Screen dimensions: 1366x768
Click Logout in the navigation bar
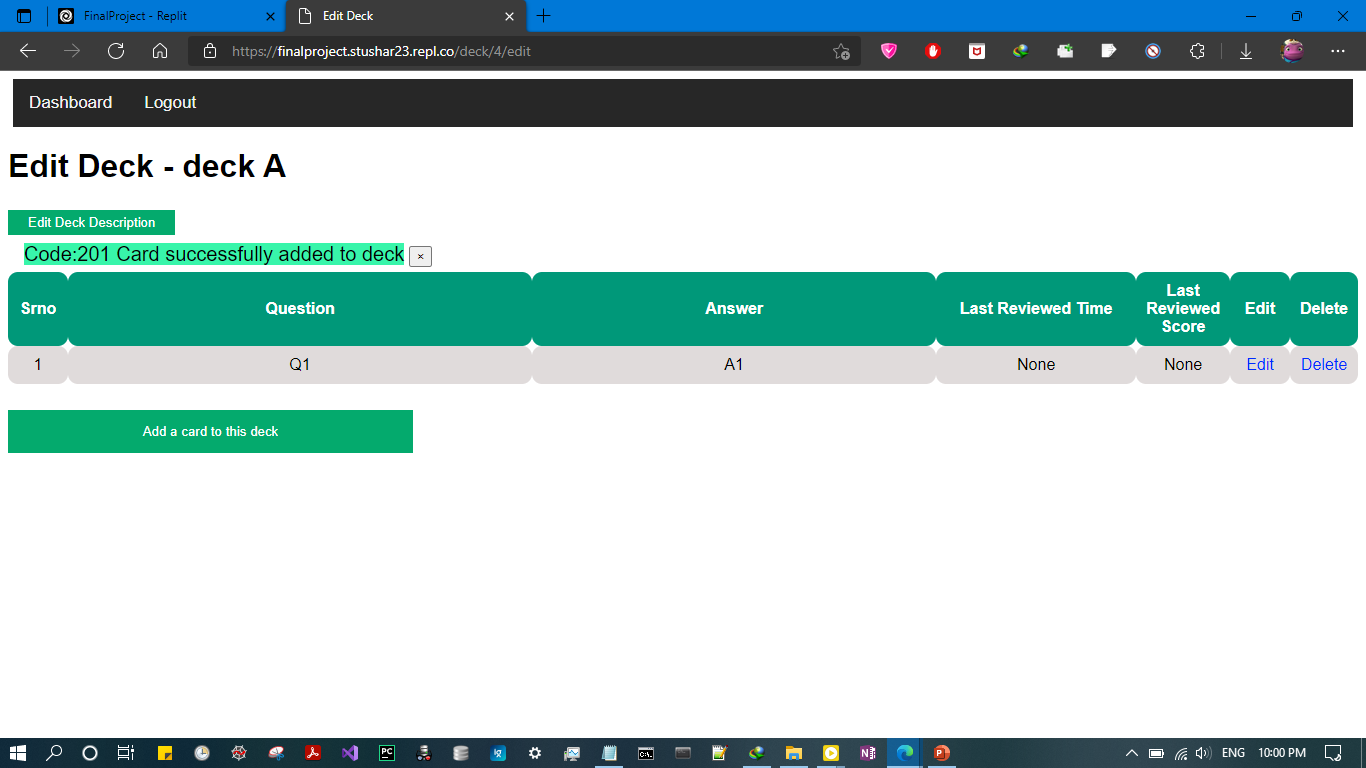coord(170,102)
